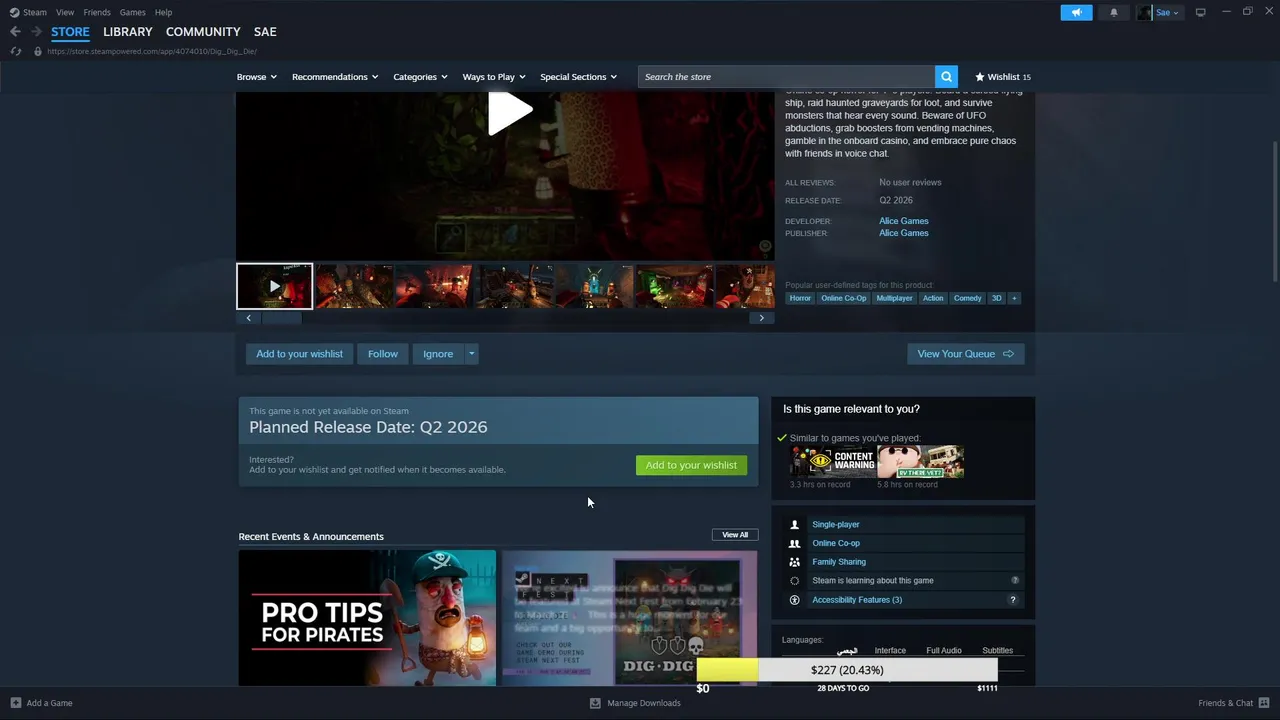Viewport: 1280px width, 720px height.
Task: Open the Games menu
Action: click(132, 12)
